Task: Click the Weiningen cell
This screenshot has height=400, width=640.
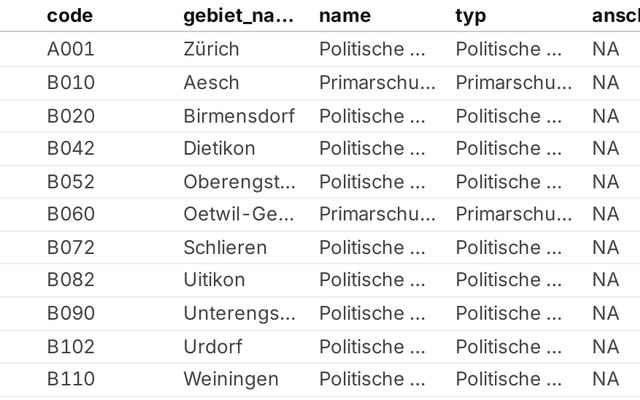Action: (x=231, y=379)
